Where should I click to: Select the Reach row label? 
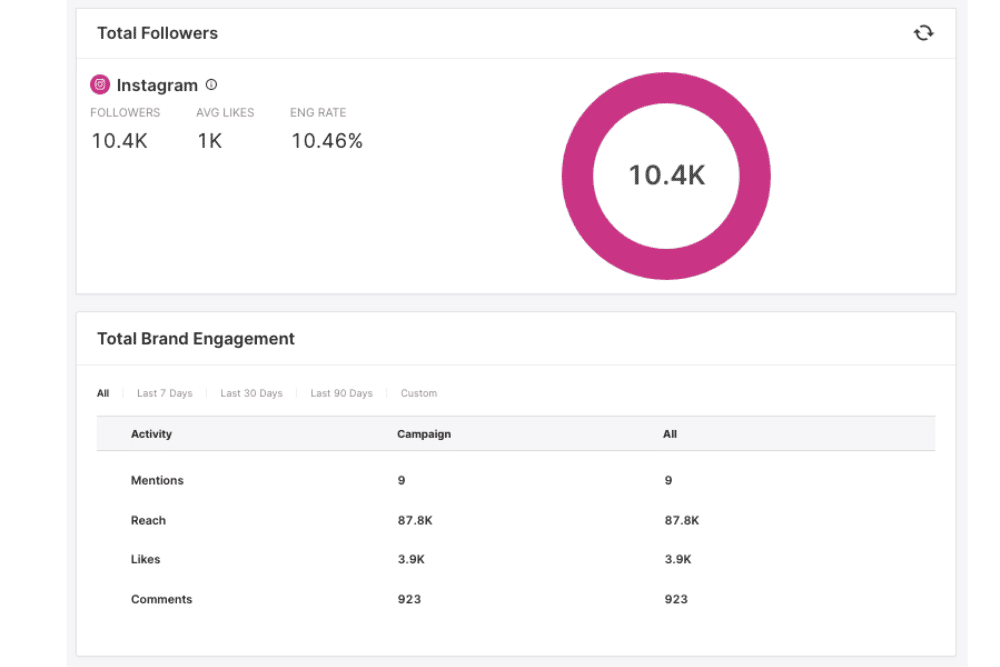coord(148,520)
